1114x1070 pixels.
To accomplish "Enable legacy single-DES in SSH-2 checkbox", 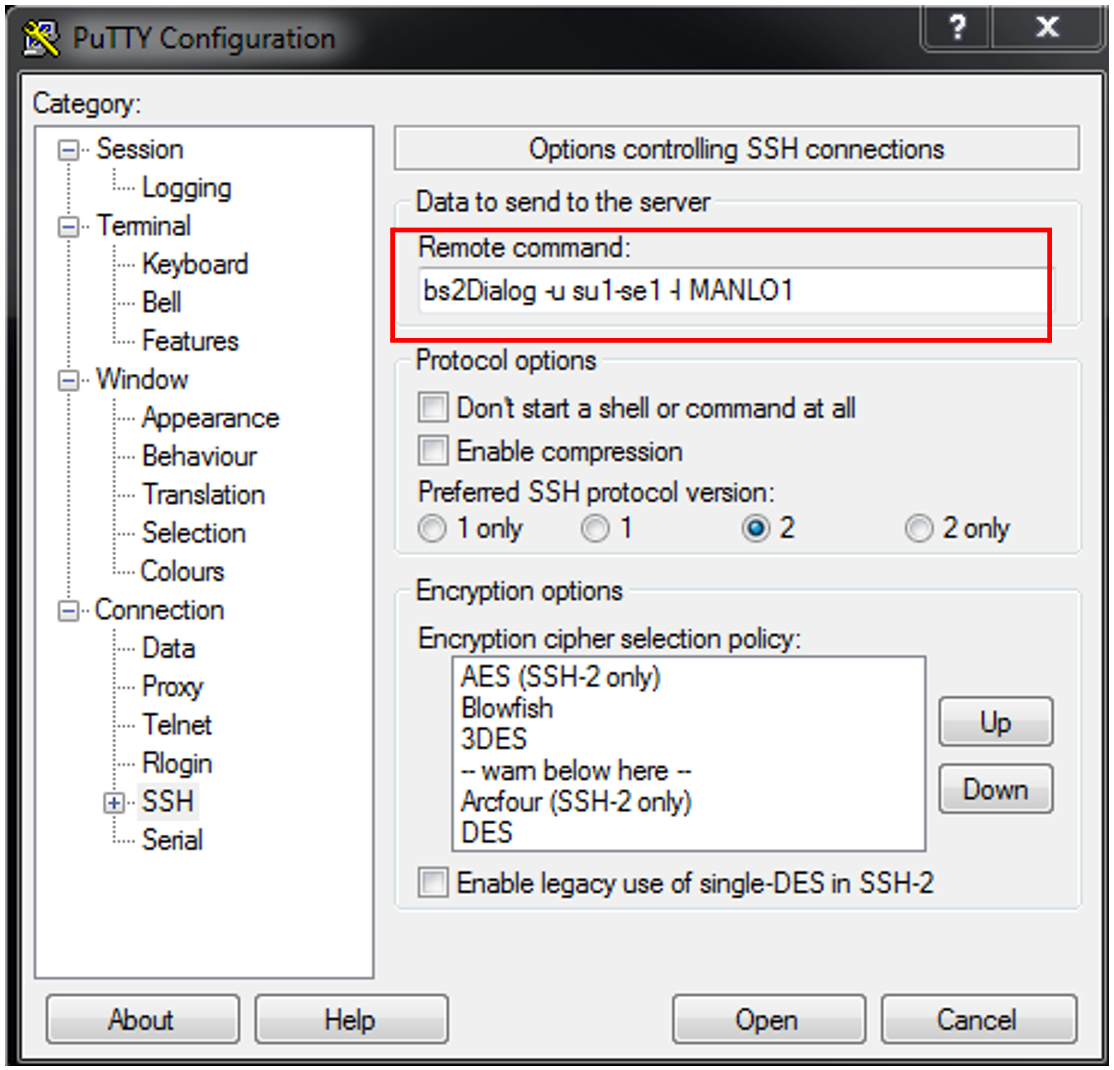I will (433, 882).
